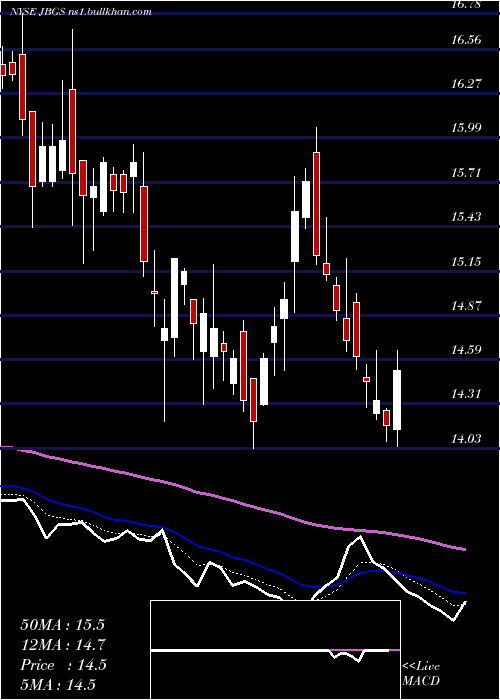
Task: Click the 15.43 price axis label
Action: tap(466, 217)
